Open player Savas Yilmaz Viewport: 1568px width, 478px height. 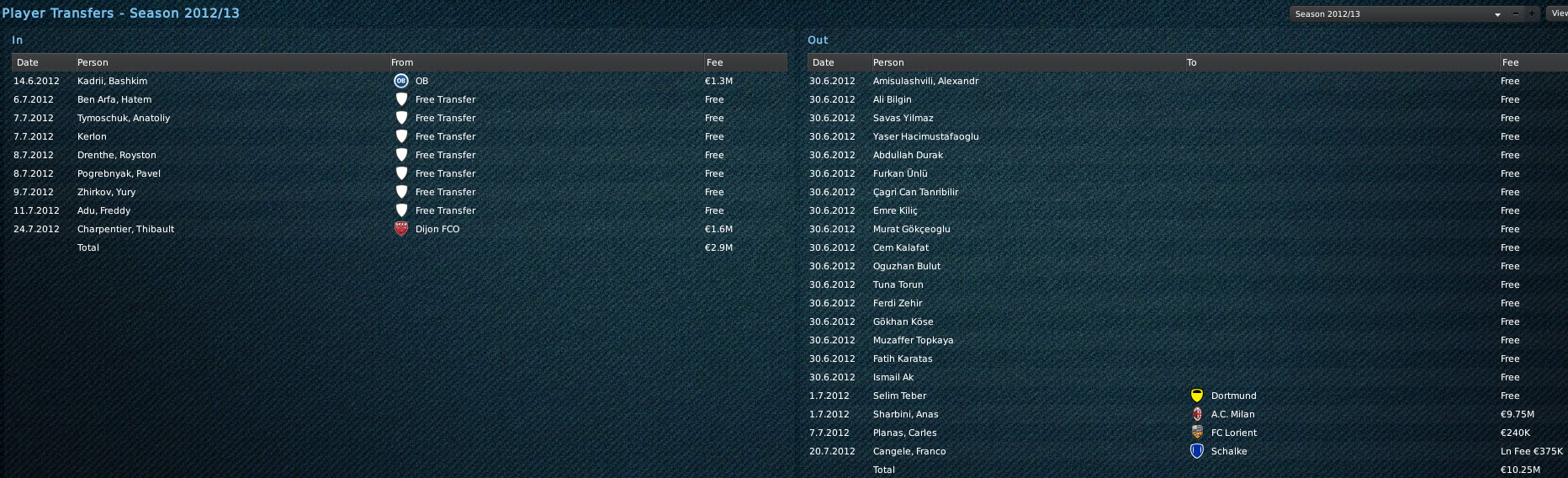pos(903,118)
